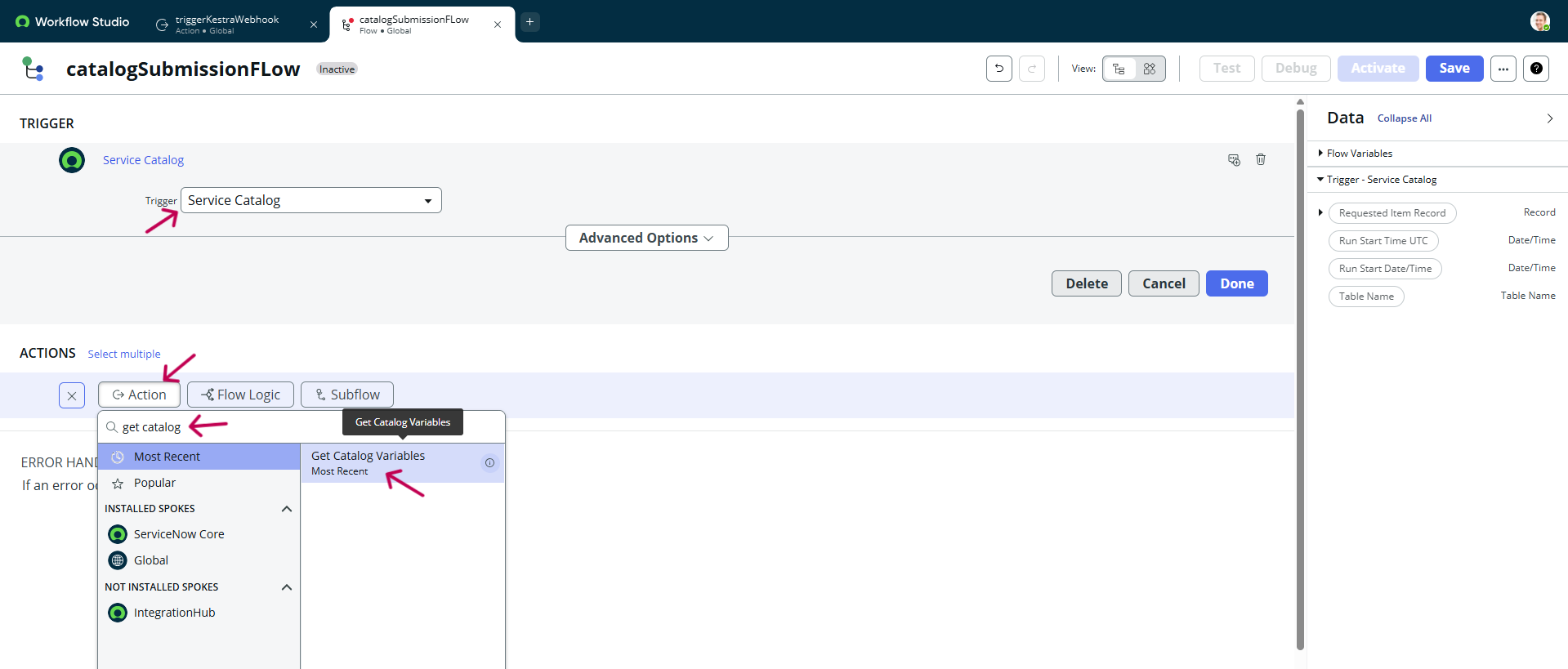This screenshot has height=669, width=1568.
Task: Switch to the catalogSubmissionFLow tab
Action: (413, 25)
